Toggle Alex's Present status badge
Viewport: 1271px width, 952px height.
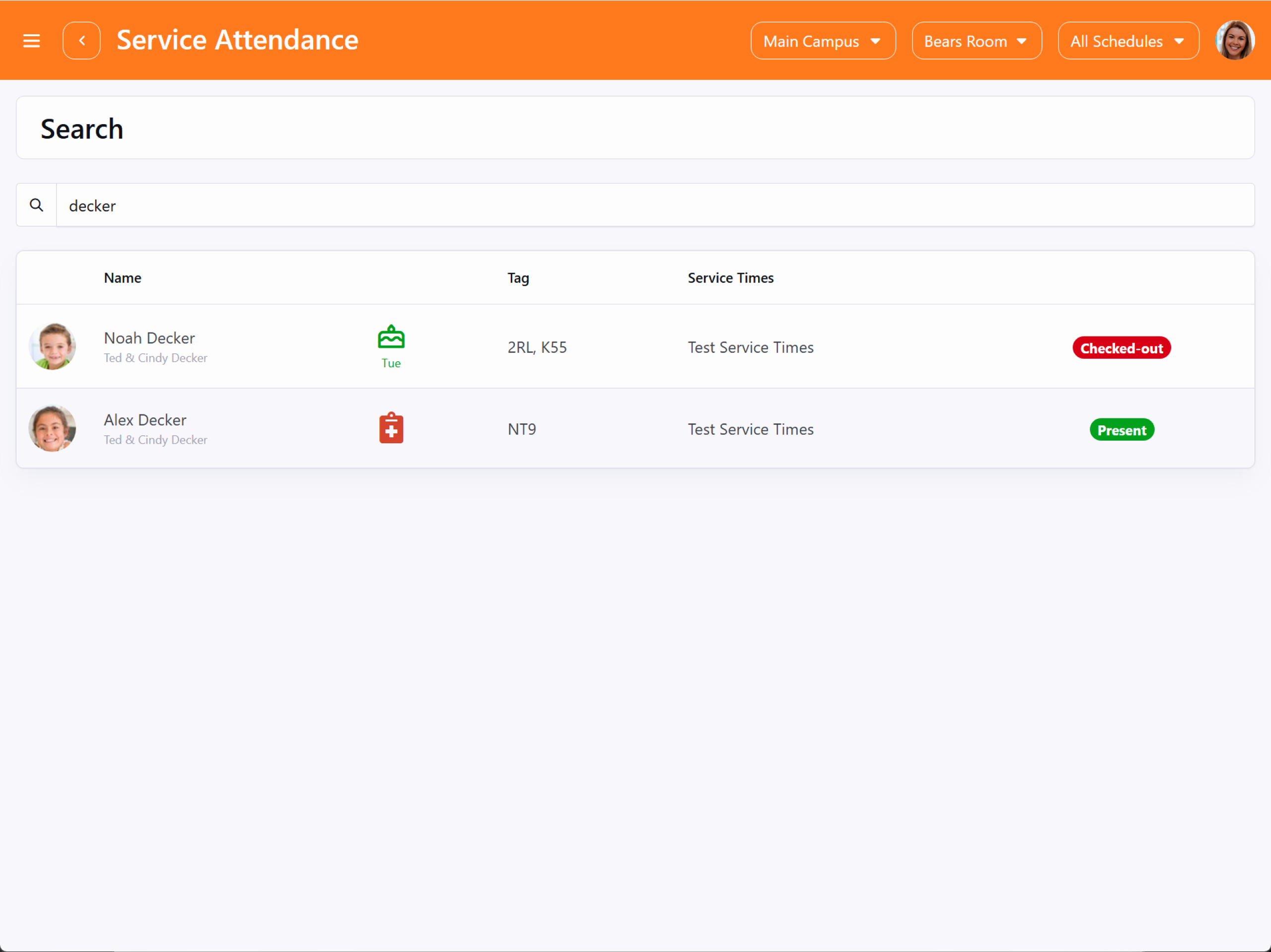point(1121,430)
